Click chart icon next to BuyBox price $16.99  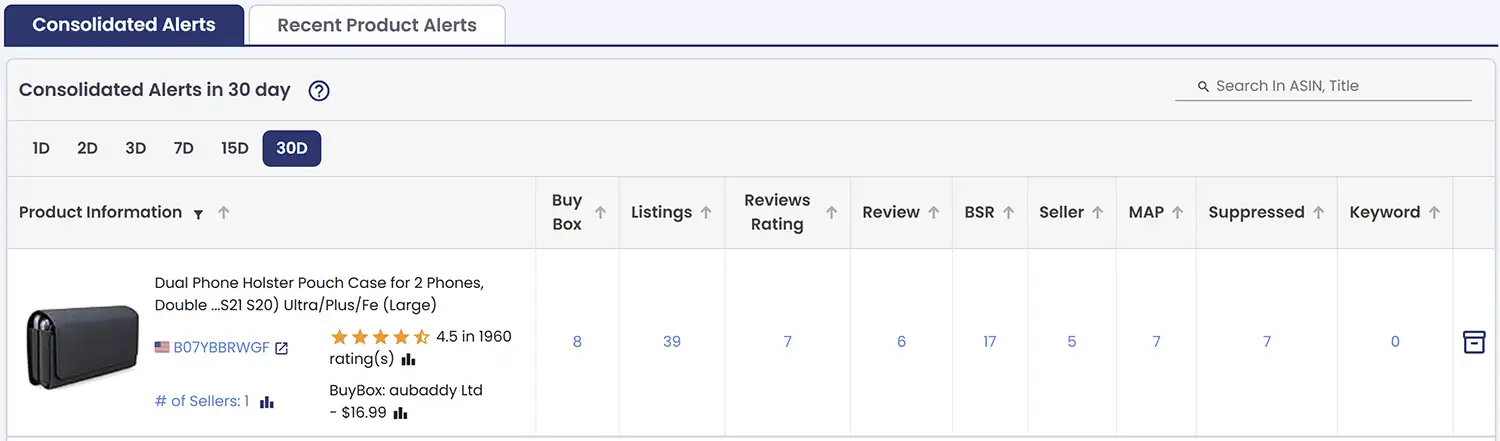coord(401,413)
